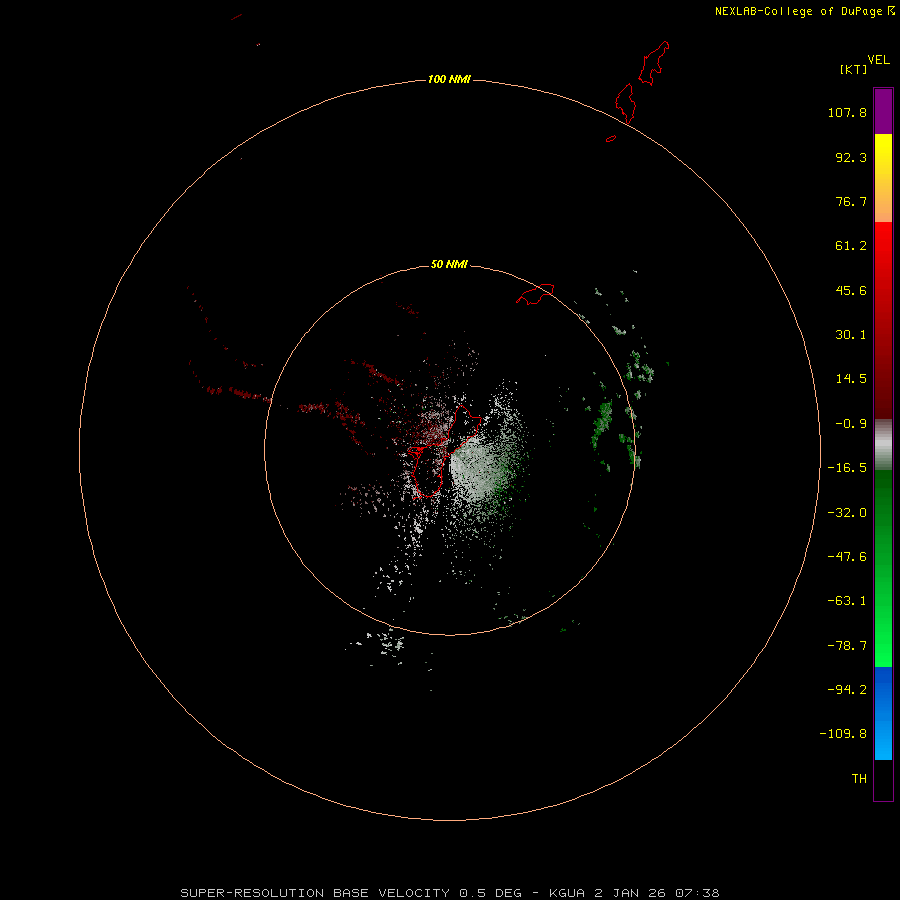Image resolution: width=900 pixels, height=900 pixels.
Task: Click the yellow-orange color band in legend
Action: click(x=883, y=178)
